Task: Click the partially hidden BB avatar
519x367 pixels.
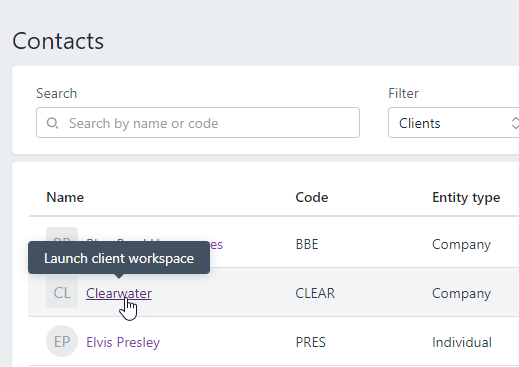Action: pos(62,234)
